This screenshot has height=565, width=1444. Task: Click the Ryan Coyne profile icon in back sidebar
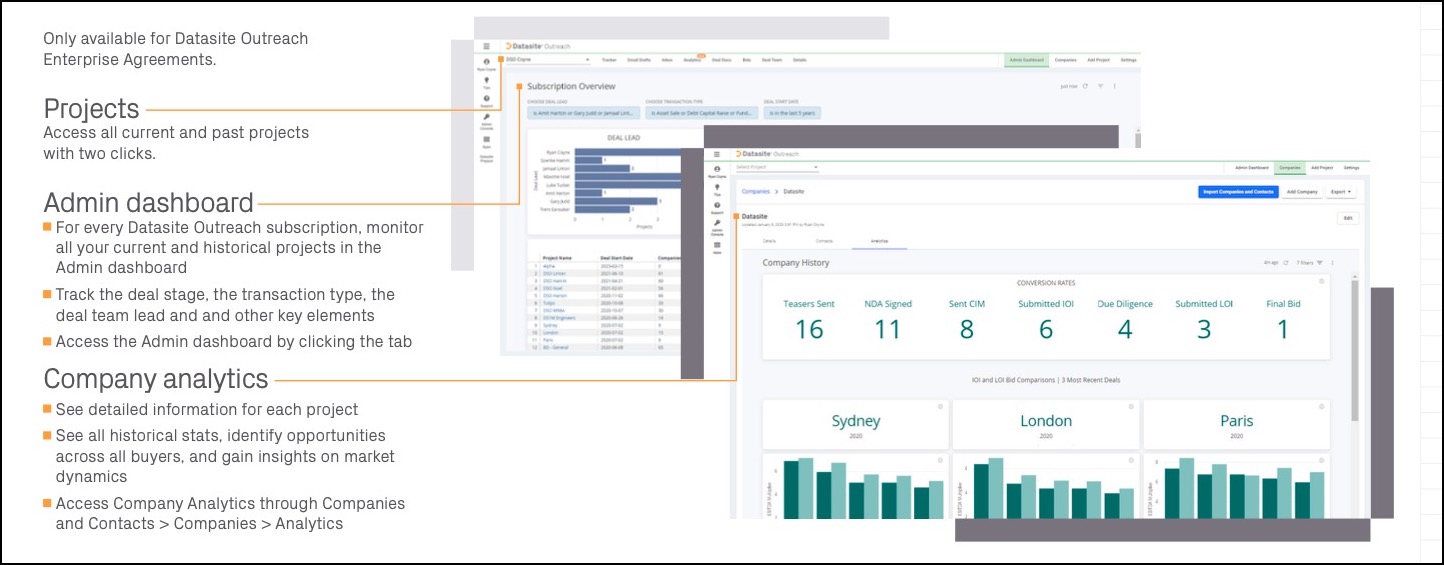click(486, 62)
